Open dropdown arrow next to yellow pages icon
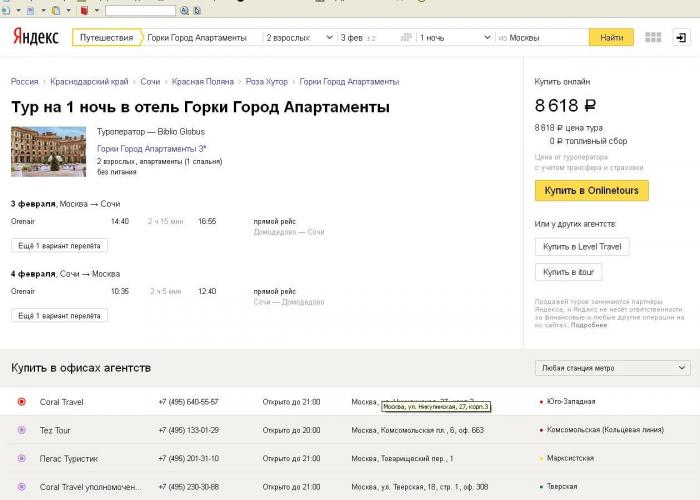700x500 pixels. click(x=68, y=10)
